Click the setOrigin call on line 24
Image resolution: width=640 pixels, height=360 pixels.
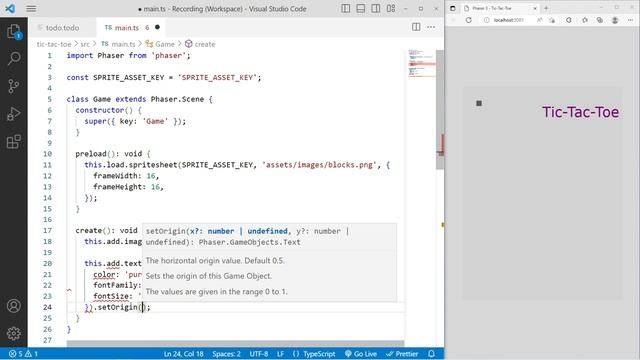[x=118, y=307]
